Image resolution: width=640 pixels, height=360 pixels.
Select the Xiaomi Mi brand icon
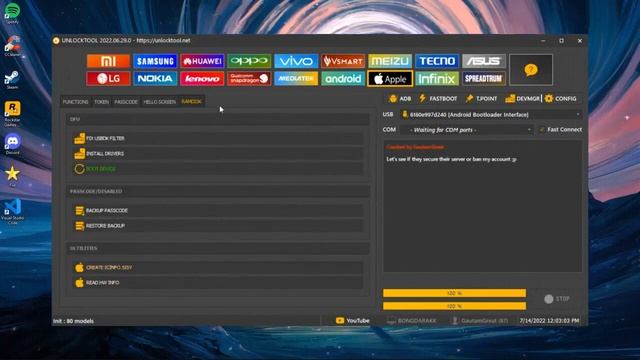coord(108,61)
